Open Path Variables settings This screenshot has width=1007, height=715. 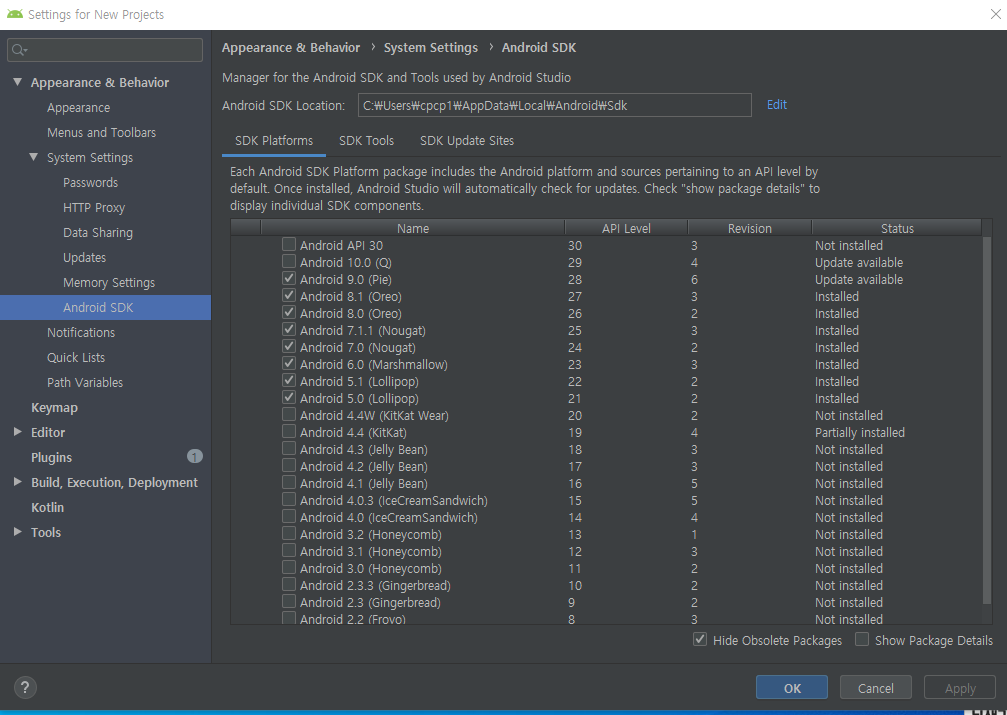click(85, 382)
